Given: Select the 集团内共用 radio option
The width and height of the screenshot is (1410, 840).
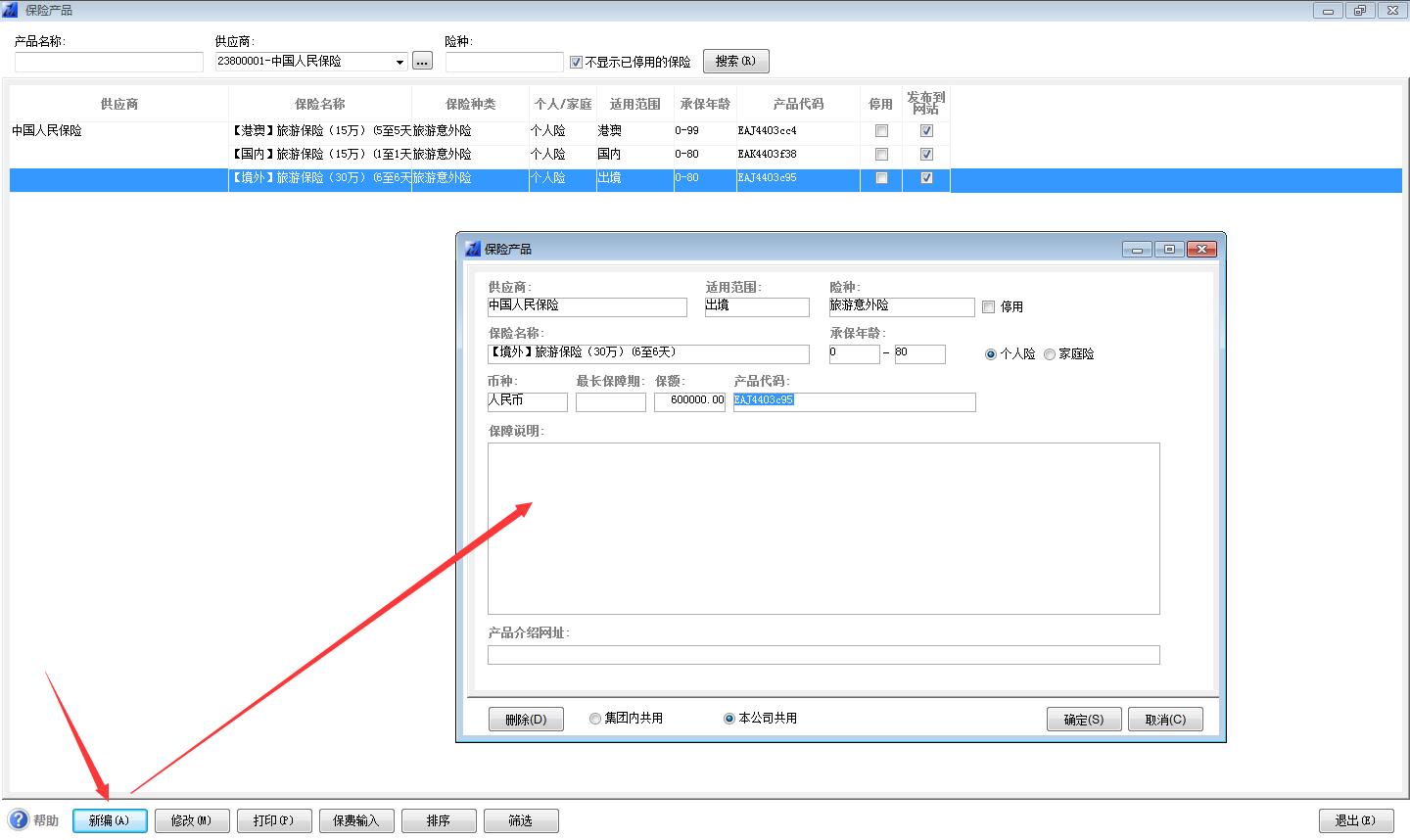Looking at the screenshot, I should tap(594, 718).
